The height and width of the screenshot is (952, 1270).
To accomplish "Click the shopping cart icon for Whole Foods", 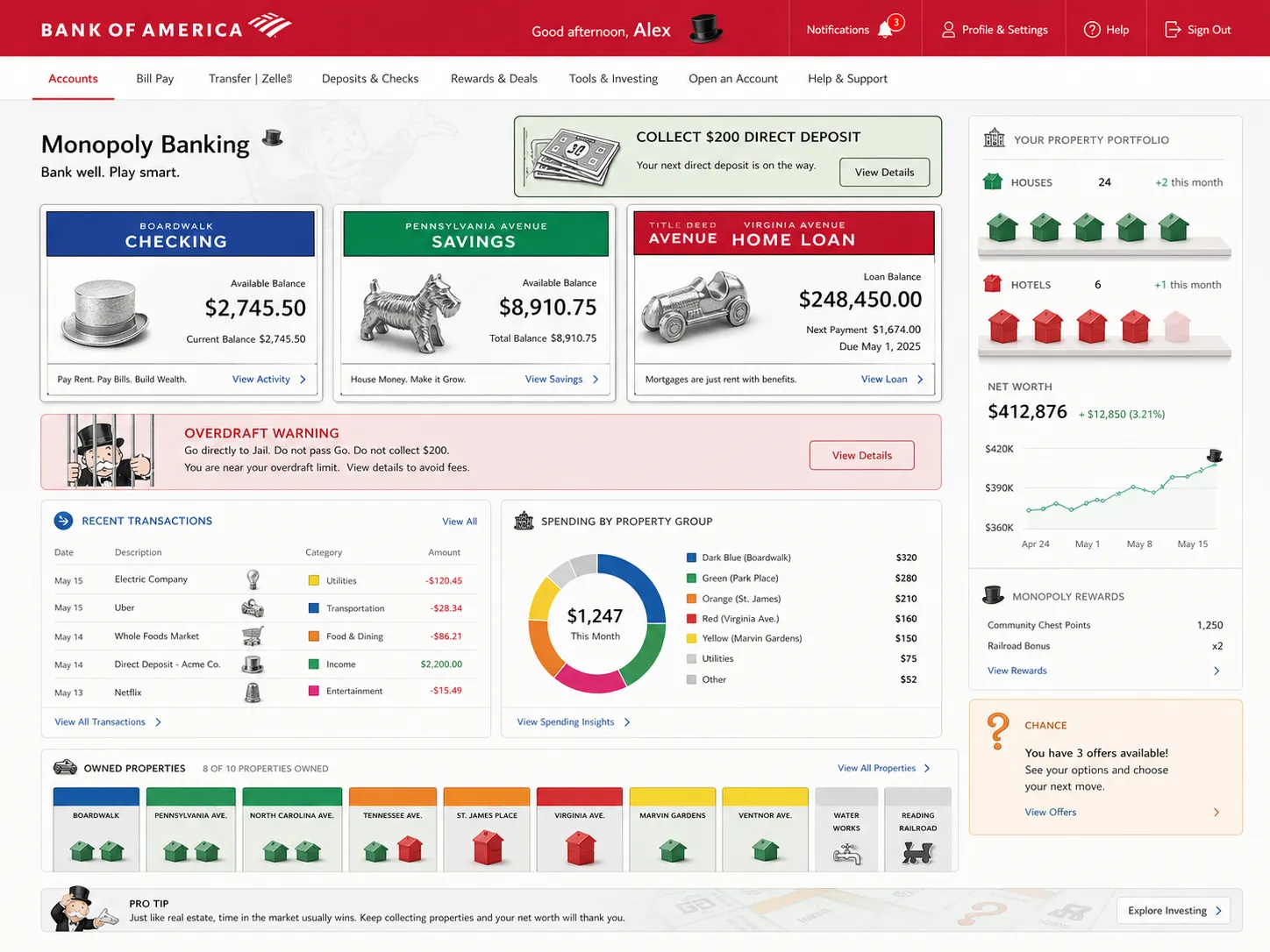I will coord(253,636).
